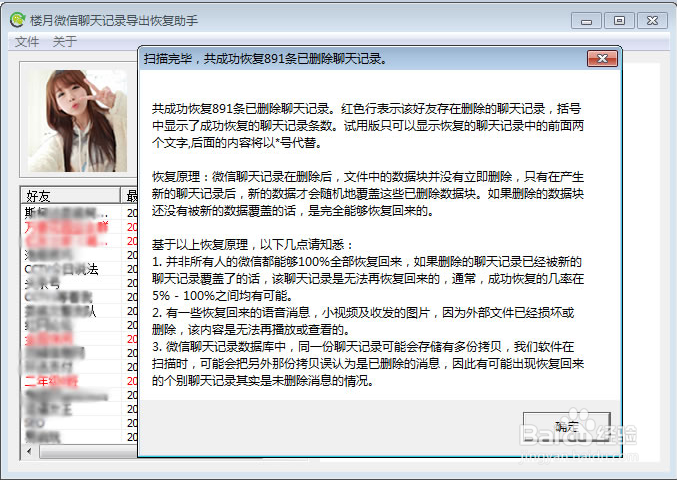The height and width of the screenshot is (480, 677).
Task: Click the 确定 button in the dialog
Action: pos(566,427)
